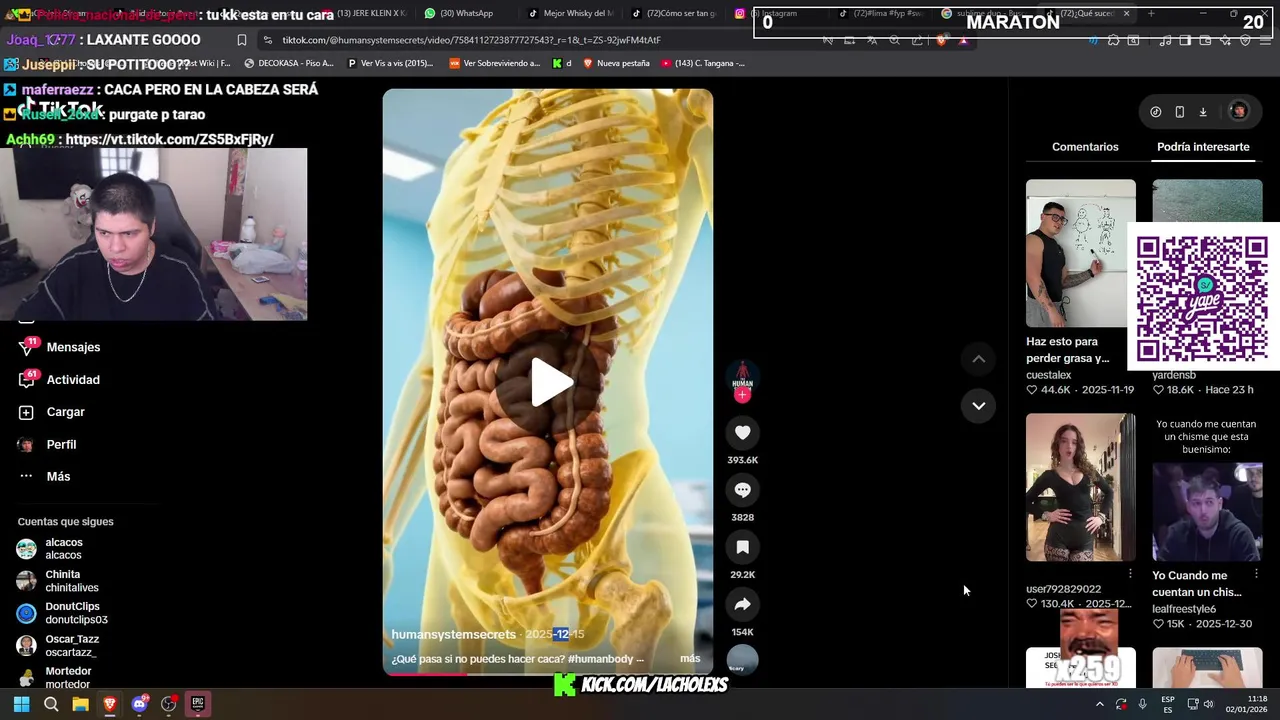Image resolution: width=1280 pixels, height=720 pixels.
Task: Open the profile avatar in top pill
Action: click(x=1239, y=111)
